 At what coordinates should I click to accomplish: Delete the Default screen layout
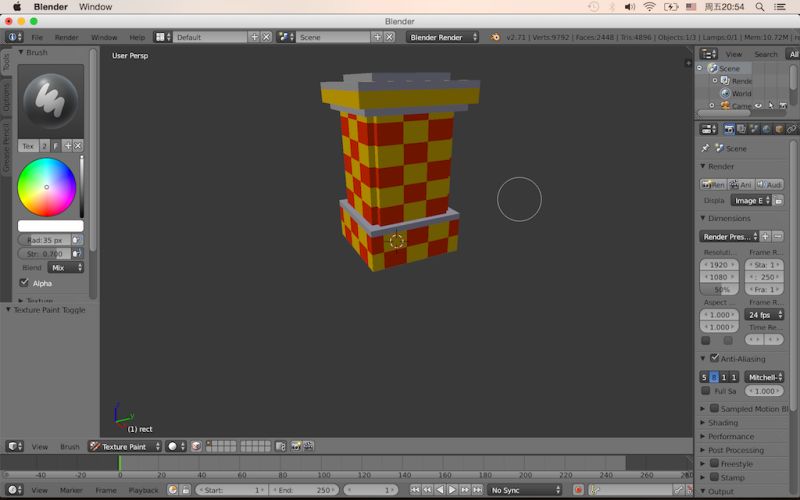pyautogui.click(x=266, y=37)
